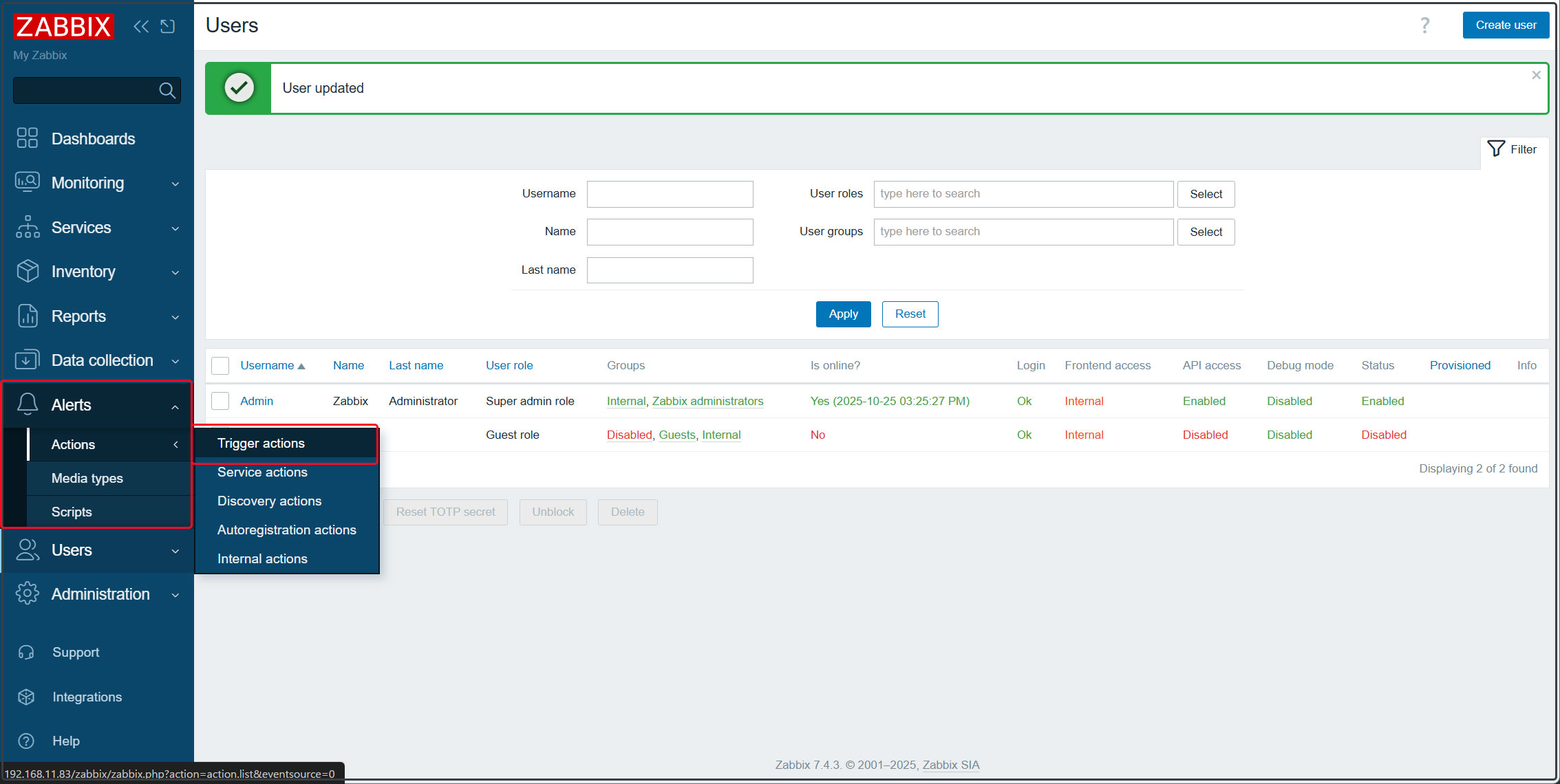This screenshot has height=784, width=1560.
Task: Click the Help question mark in the top bar
Action: [x=1424, y=25]
